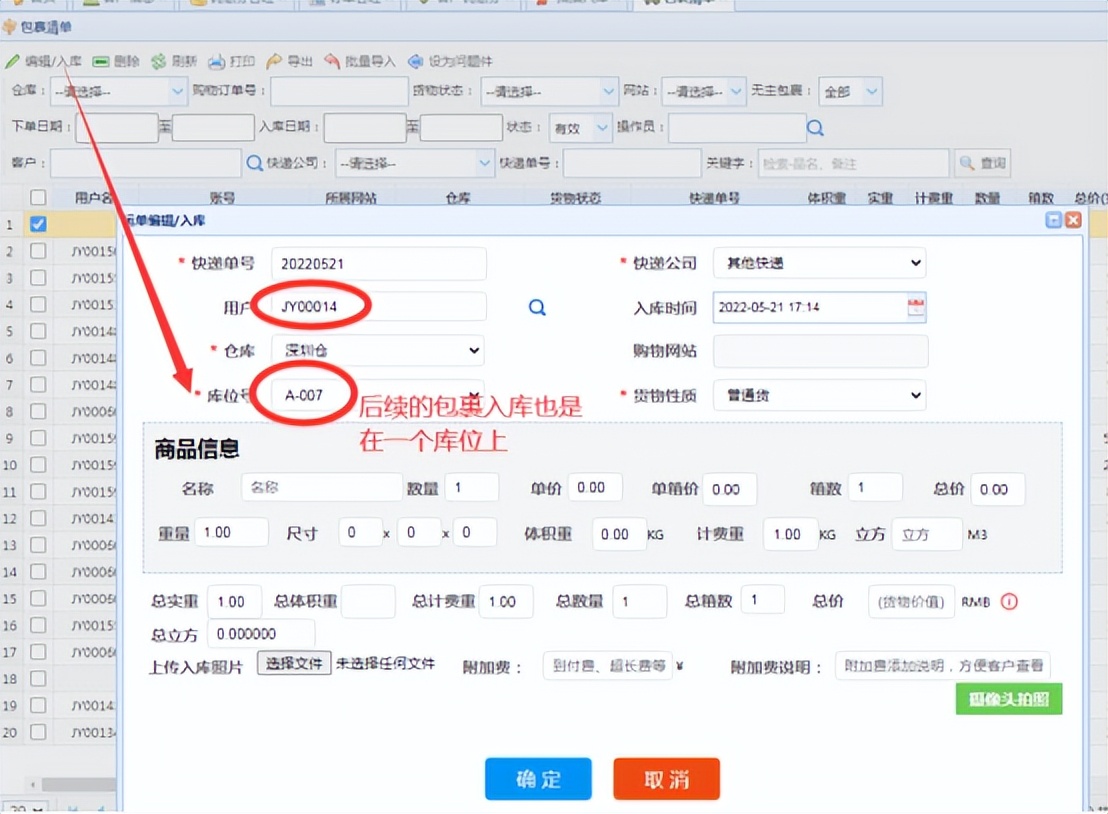The image size is (1108, 814).
Task: Click the 确定 confirm button
Action: pyautogui.click(x=538, y=779)
